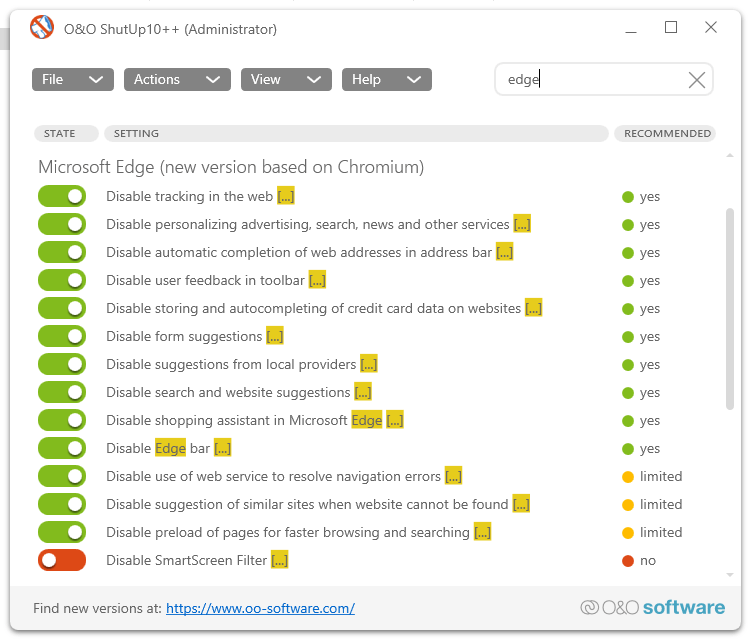The image size is (751, 640).
Task: Show [...] details for Disable user feedback in toolbar
Action: 318,280
